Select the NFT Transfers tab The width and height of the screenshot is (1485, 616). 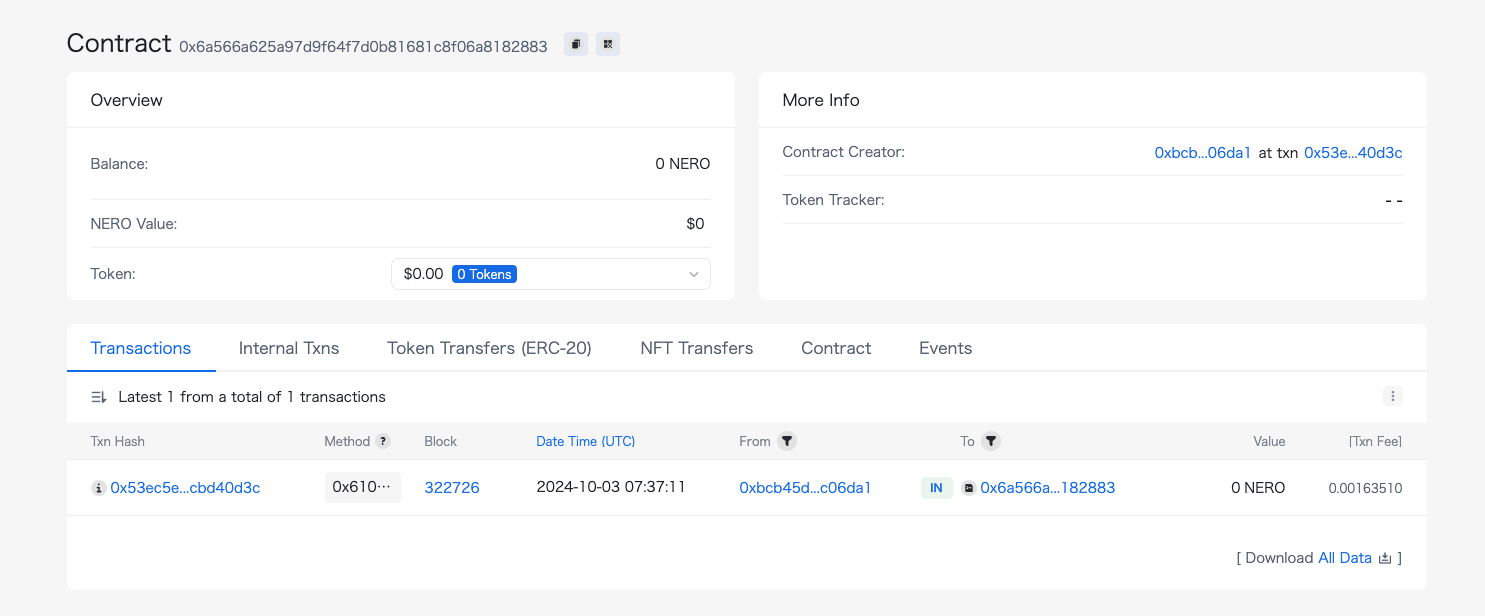696,348
